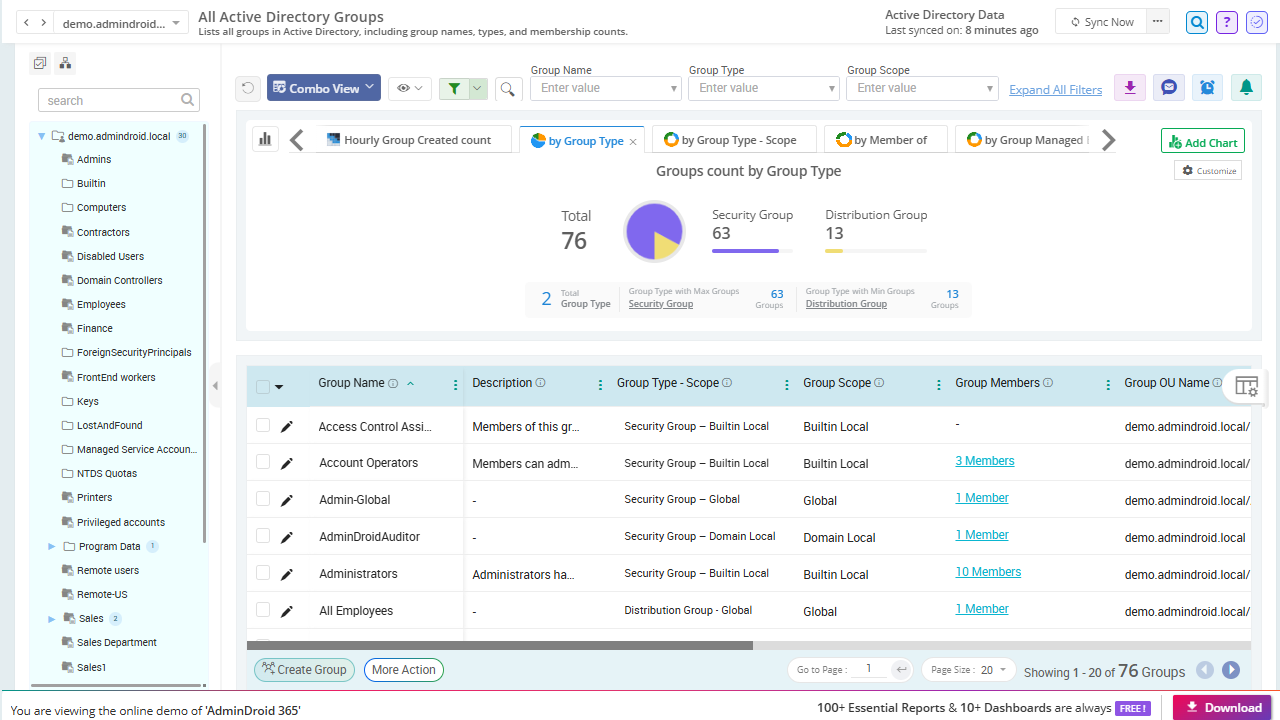Open the alarm clock schedule icon
This screenshot has height=720, width=1280.
(x=1208, y=88)
